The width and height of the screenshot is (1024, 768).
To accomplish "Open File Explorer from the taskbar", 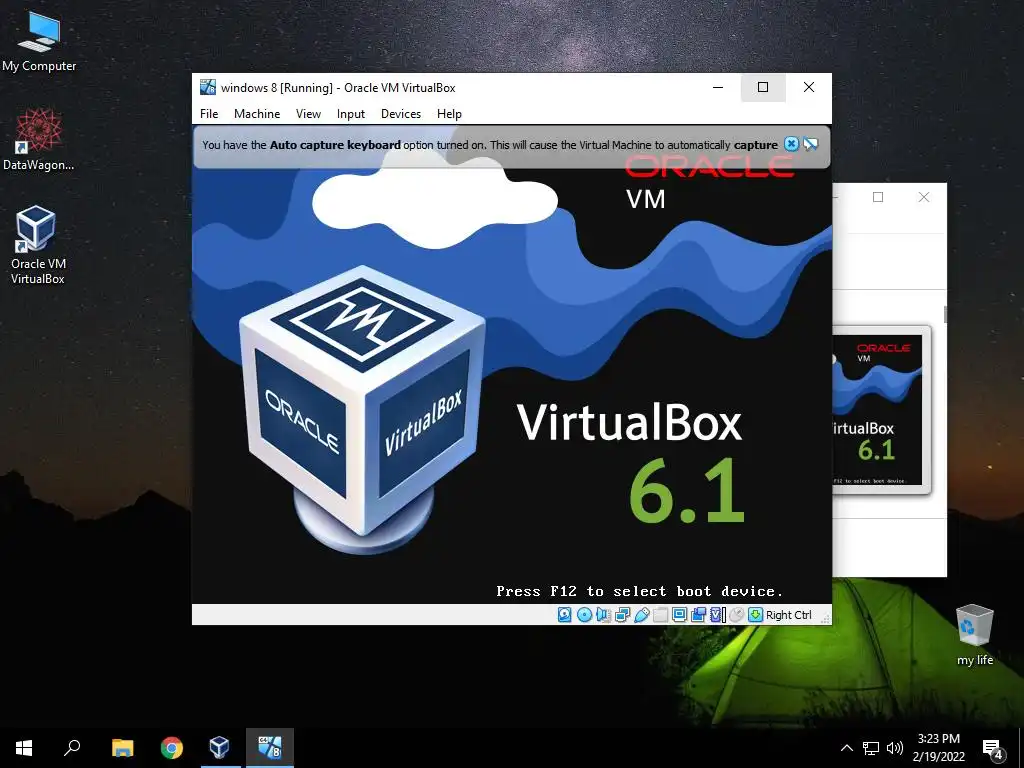I will tap(122, 748).
